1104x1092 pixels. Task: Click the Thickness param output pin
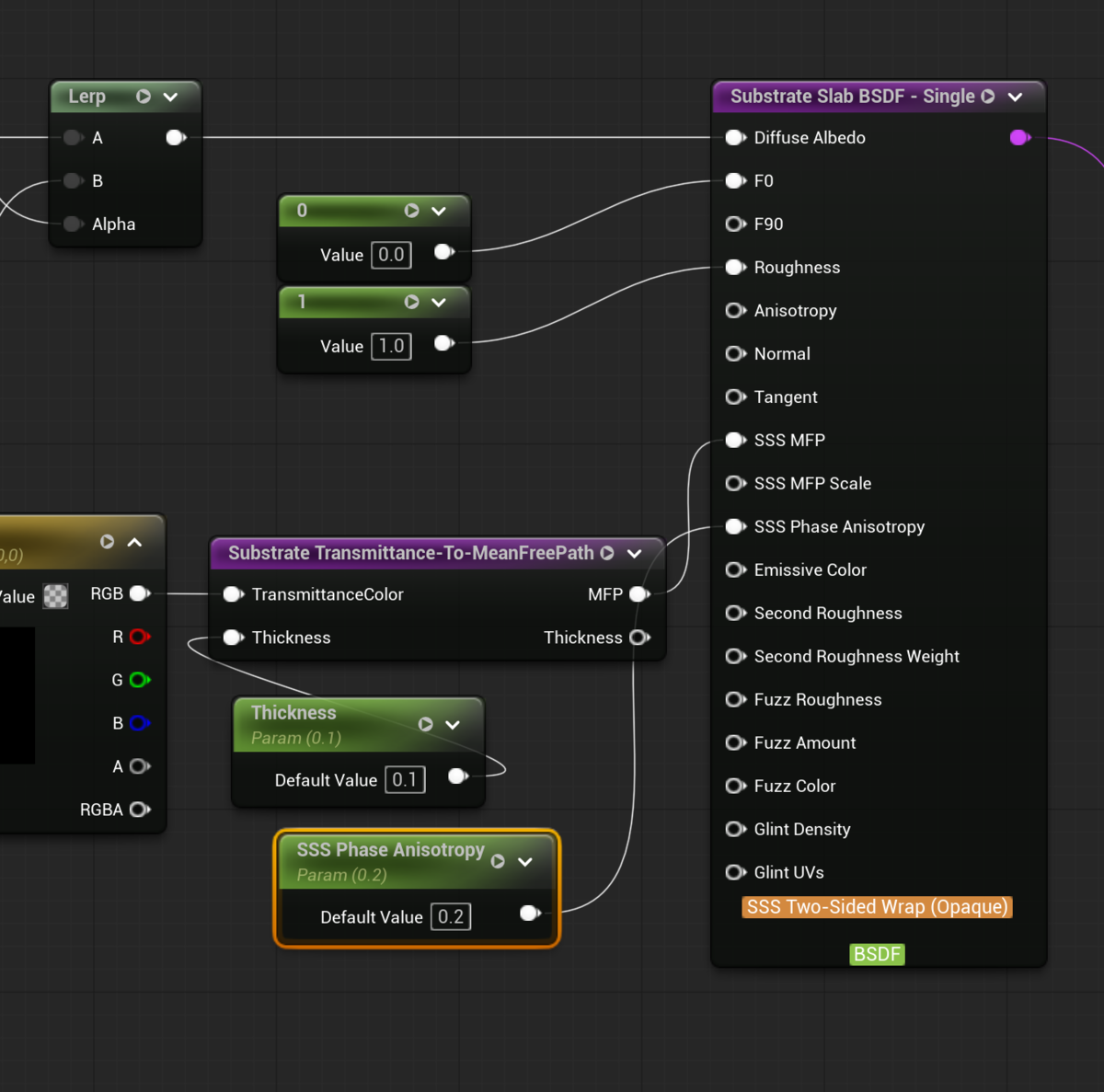(458, 777)
